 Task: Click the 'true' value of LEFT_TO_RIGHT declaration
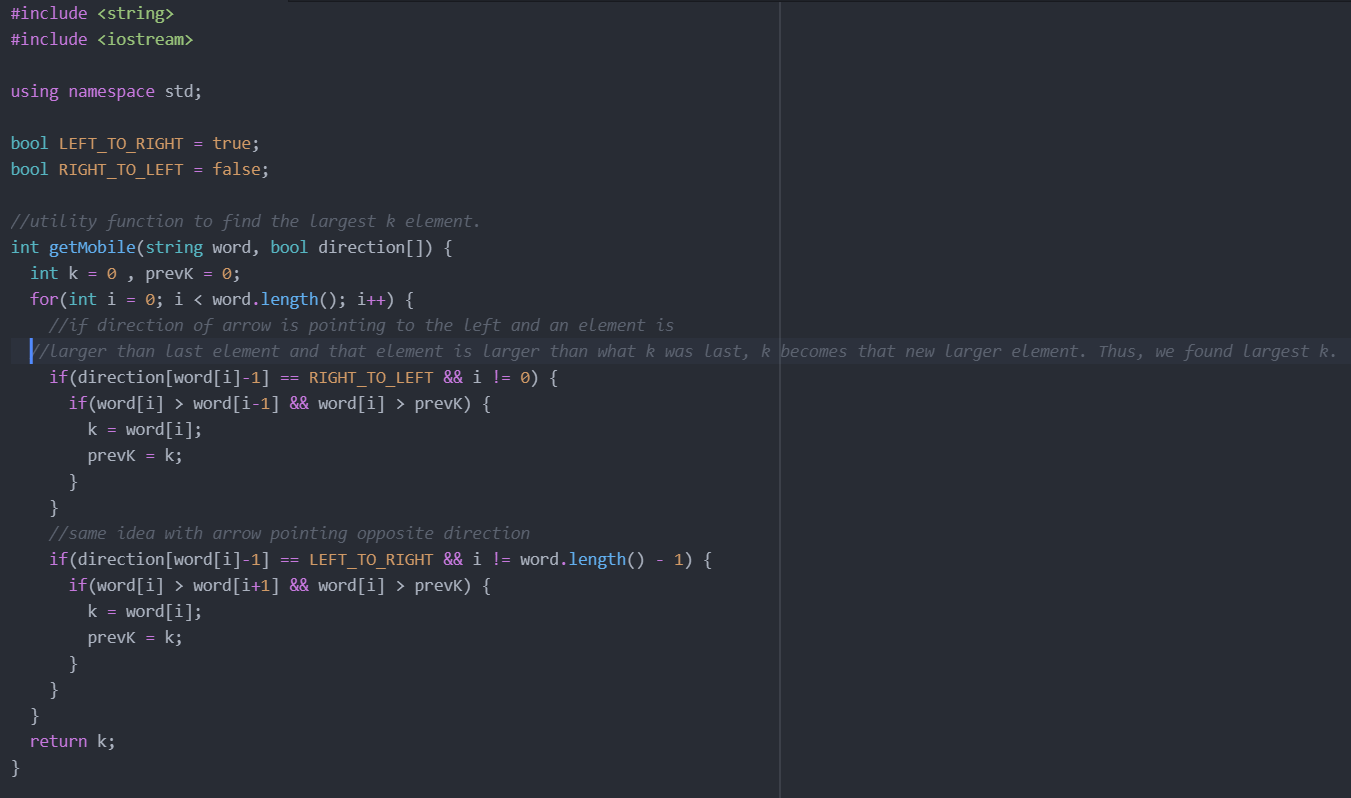(232, 144)
